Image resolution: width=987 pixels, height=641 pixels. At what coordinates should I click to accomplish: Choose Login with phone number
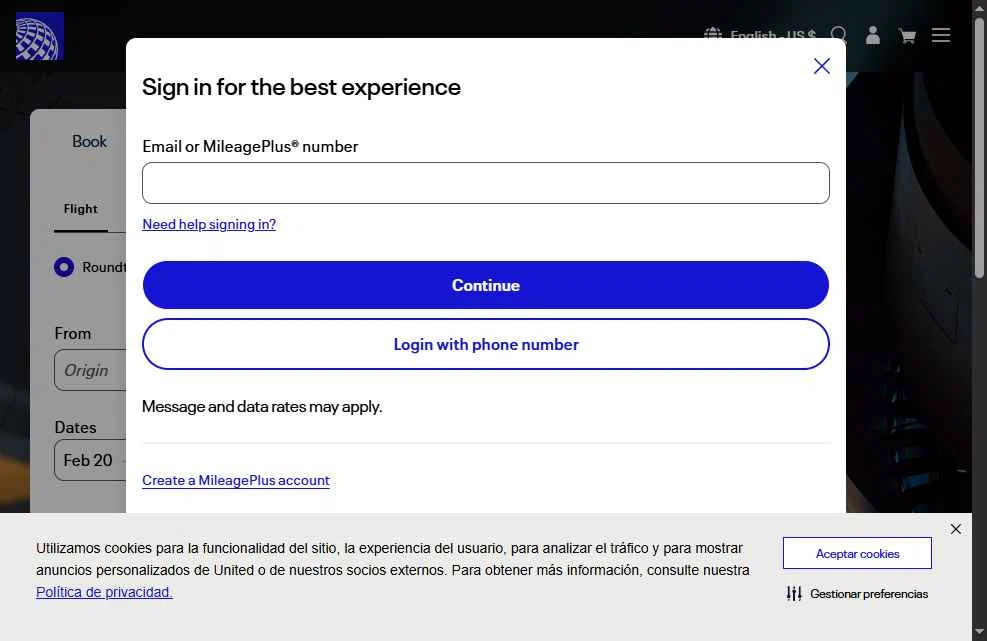point(485,344)
